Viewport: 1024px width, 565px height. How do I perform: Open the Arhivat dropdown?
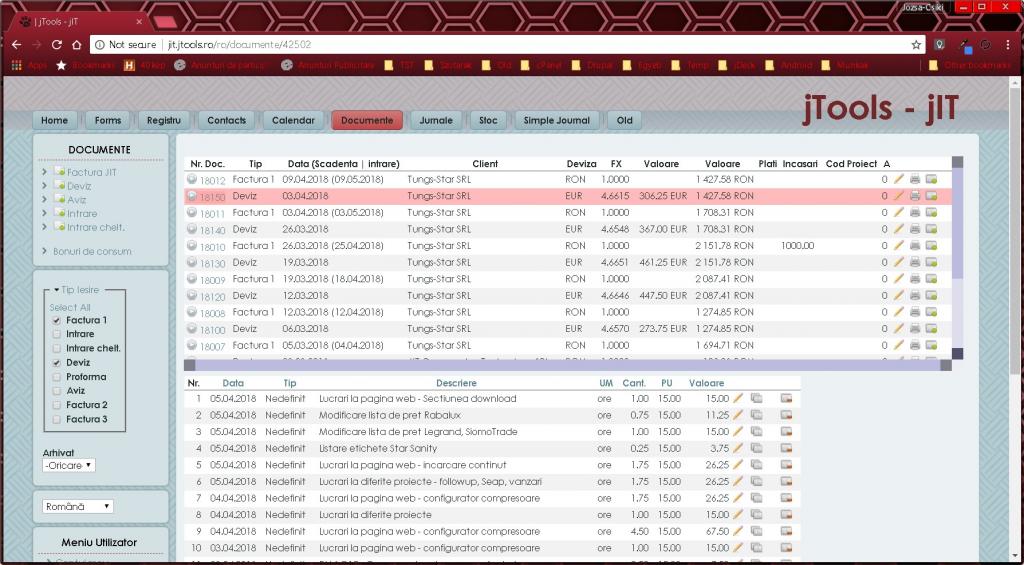click(x=69, y=465)
